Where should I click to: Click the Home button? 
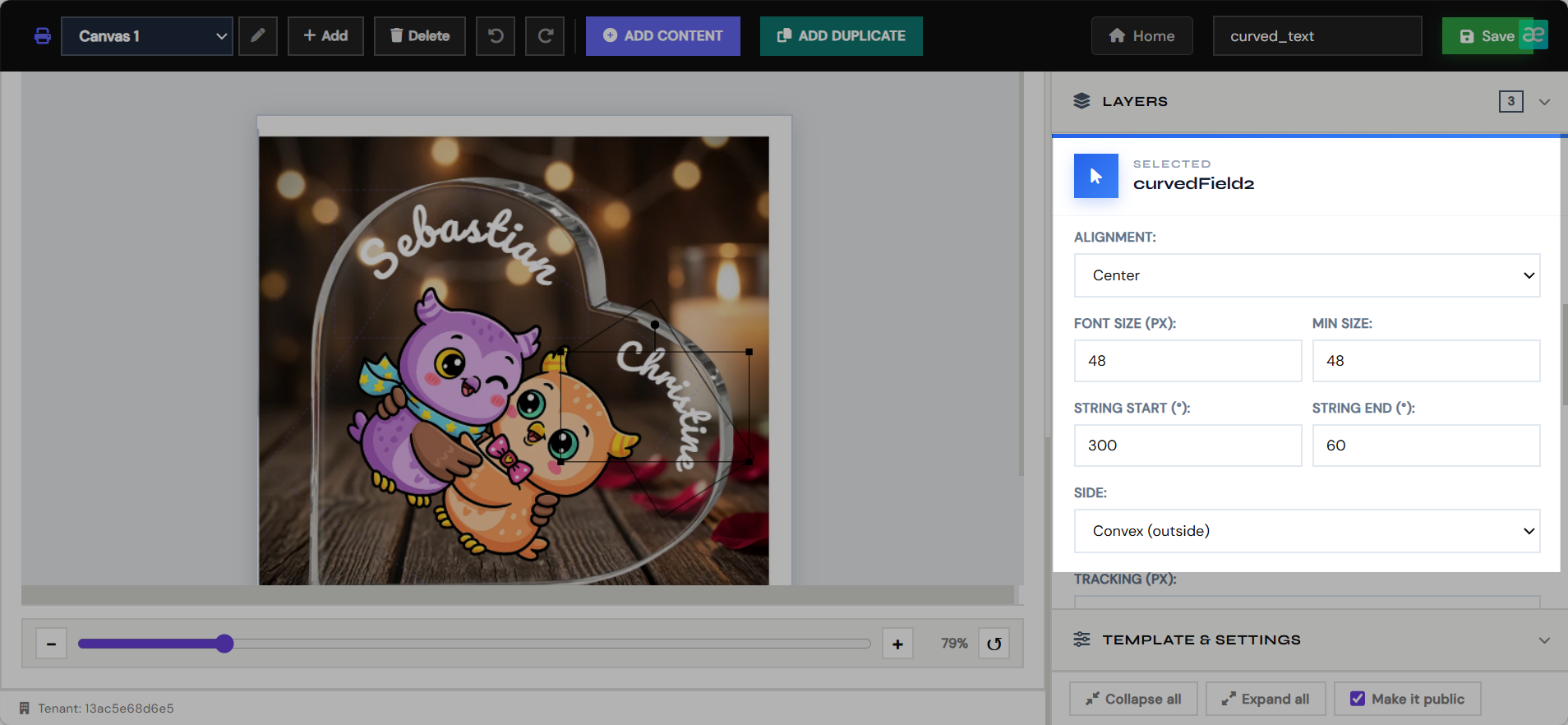[1142, 36]
